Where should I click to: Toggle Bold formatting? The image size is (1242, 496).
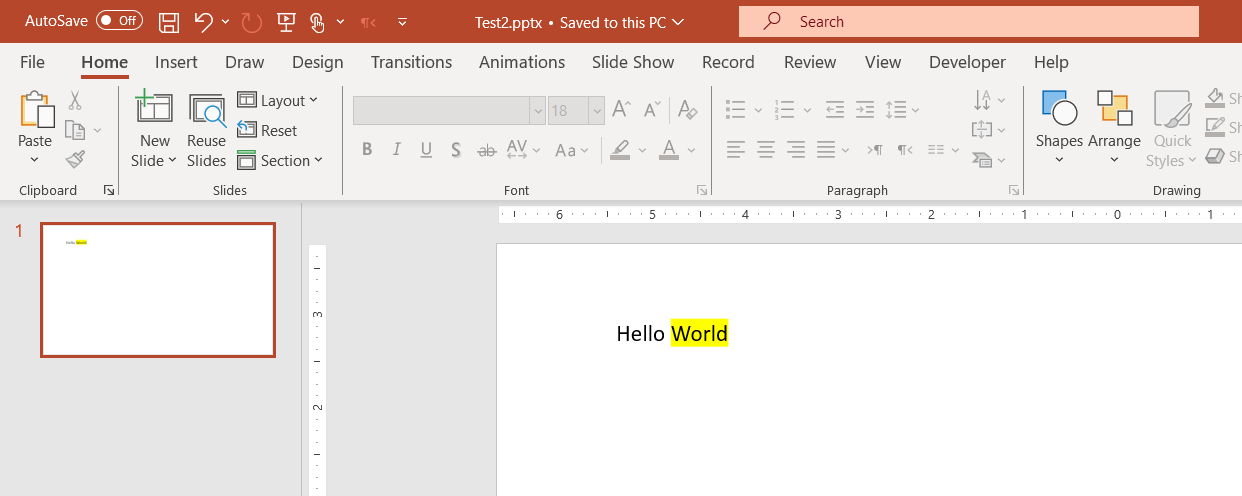point(367,150)
